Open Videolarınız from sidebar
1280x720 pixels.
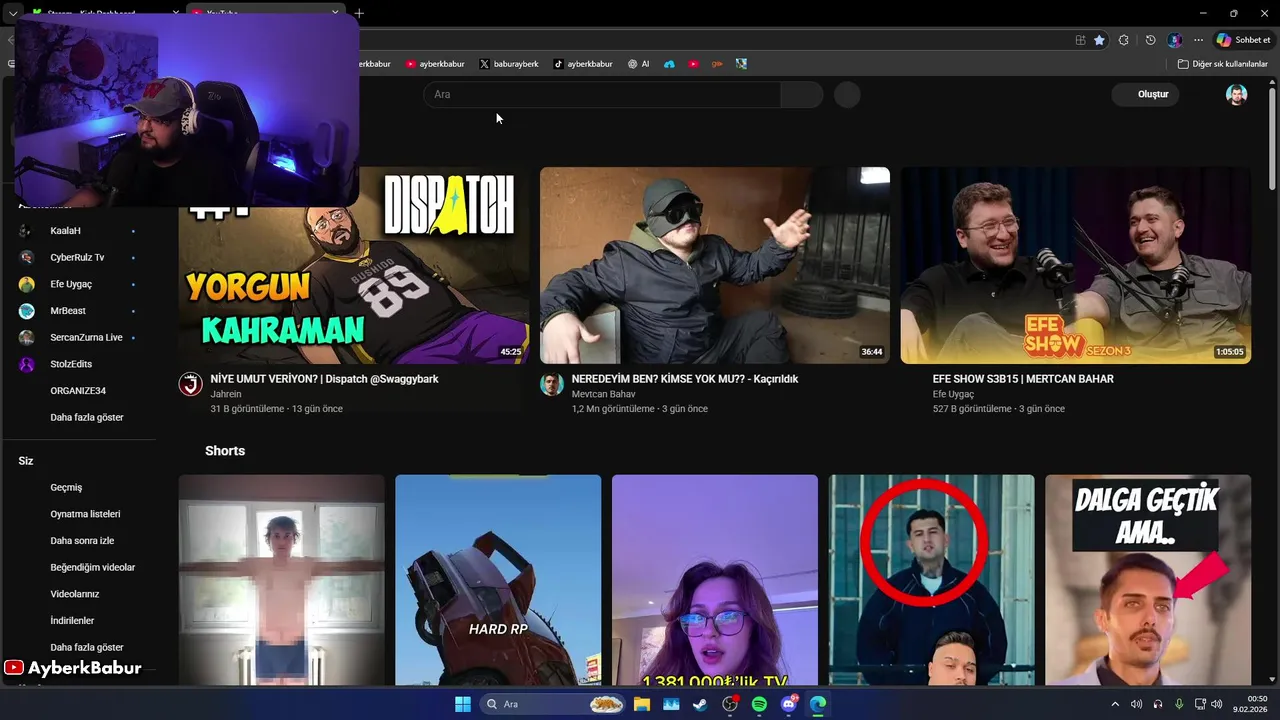point(75,594)
